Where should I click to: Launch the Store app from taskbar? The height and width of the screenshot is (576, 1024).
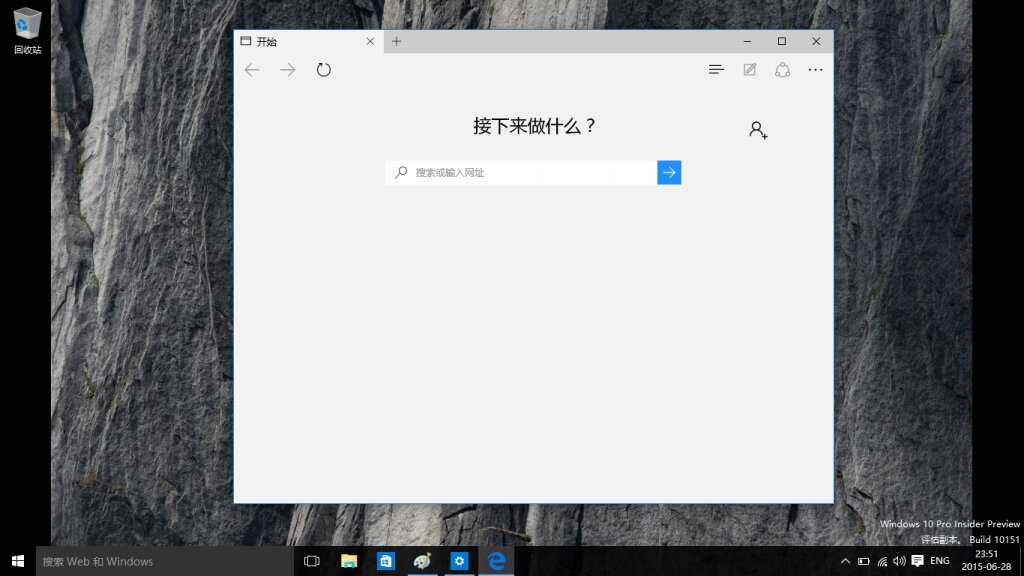[x=385, y=561]
